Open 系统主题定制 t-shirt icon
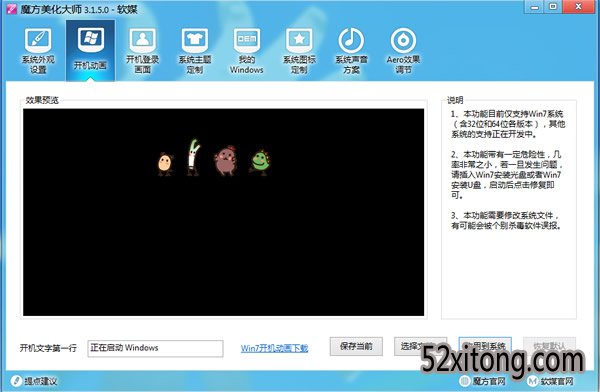 pyautogui.click(x=195, y=41)
